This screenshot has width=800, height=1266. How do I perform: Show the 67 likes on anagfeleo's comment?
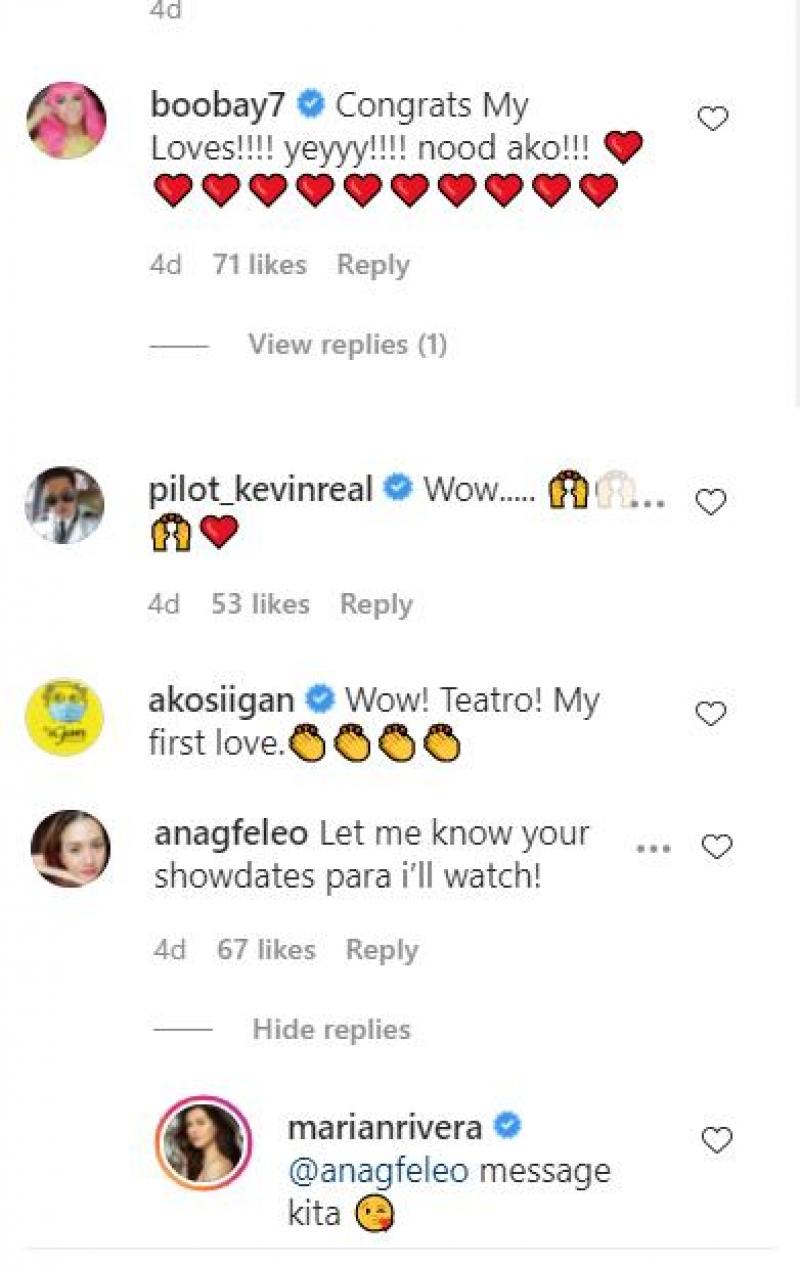click(x=266, y=950)
